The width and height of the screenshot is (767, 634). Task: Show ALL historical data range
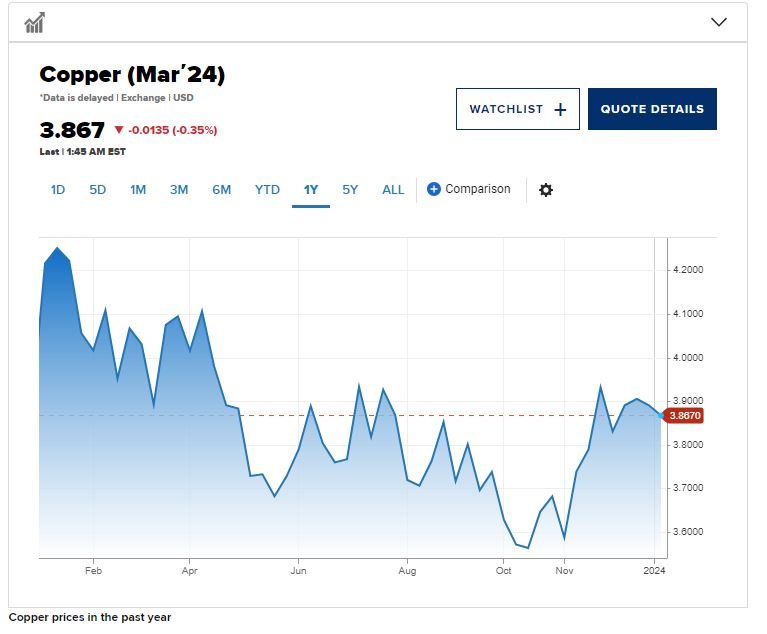pyautogui.click(x=393, y=189)
